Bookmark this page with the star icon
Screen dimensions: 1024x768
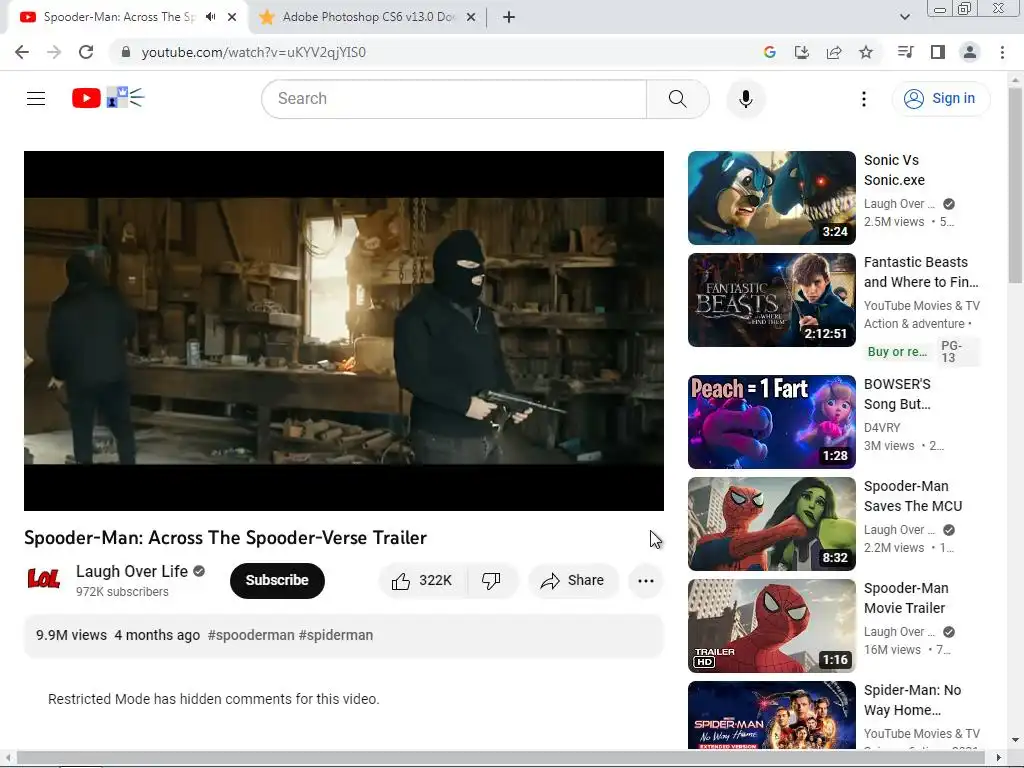coord(866,52)
